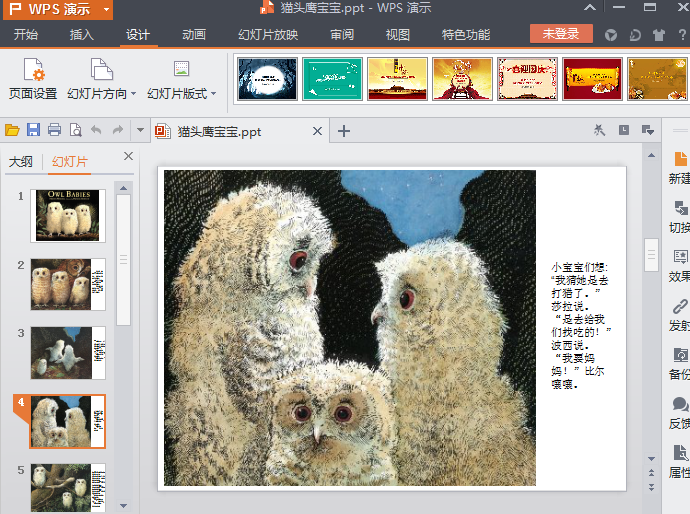Click the print icon in quick toolbar
690x514 pixels.
click(54, 130)
